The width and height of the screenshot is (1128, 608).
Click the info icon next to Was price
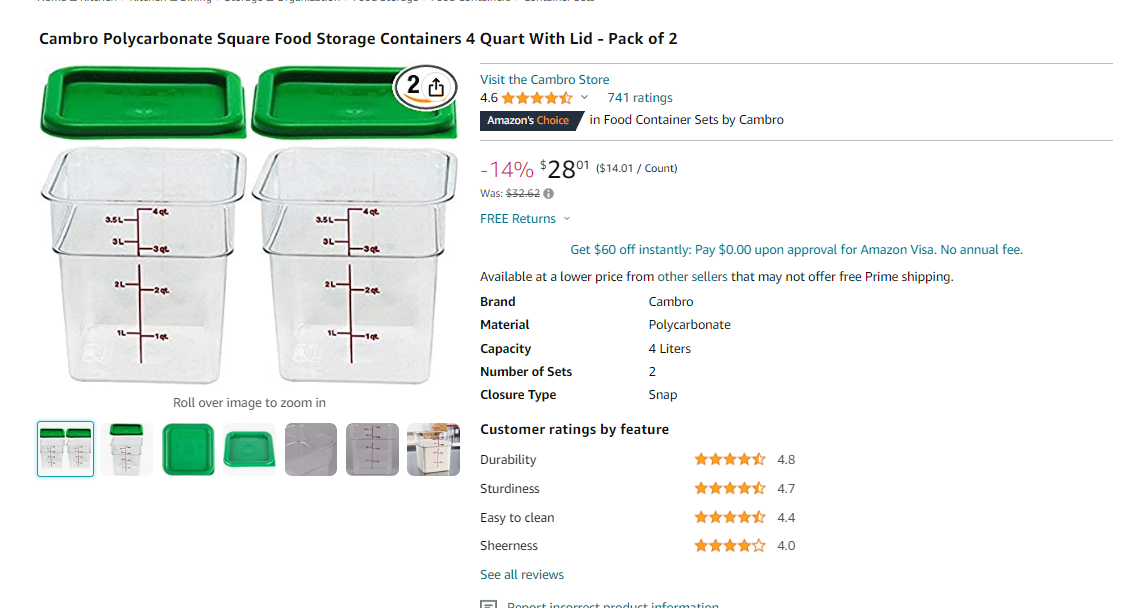click(549, 194)
